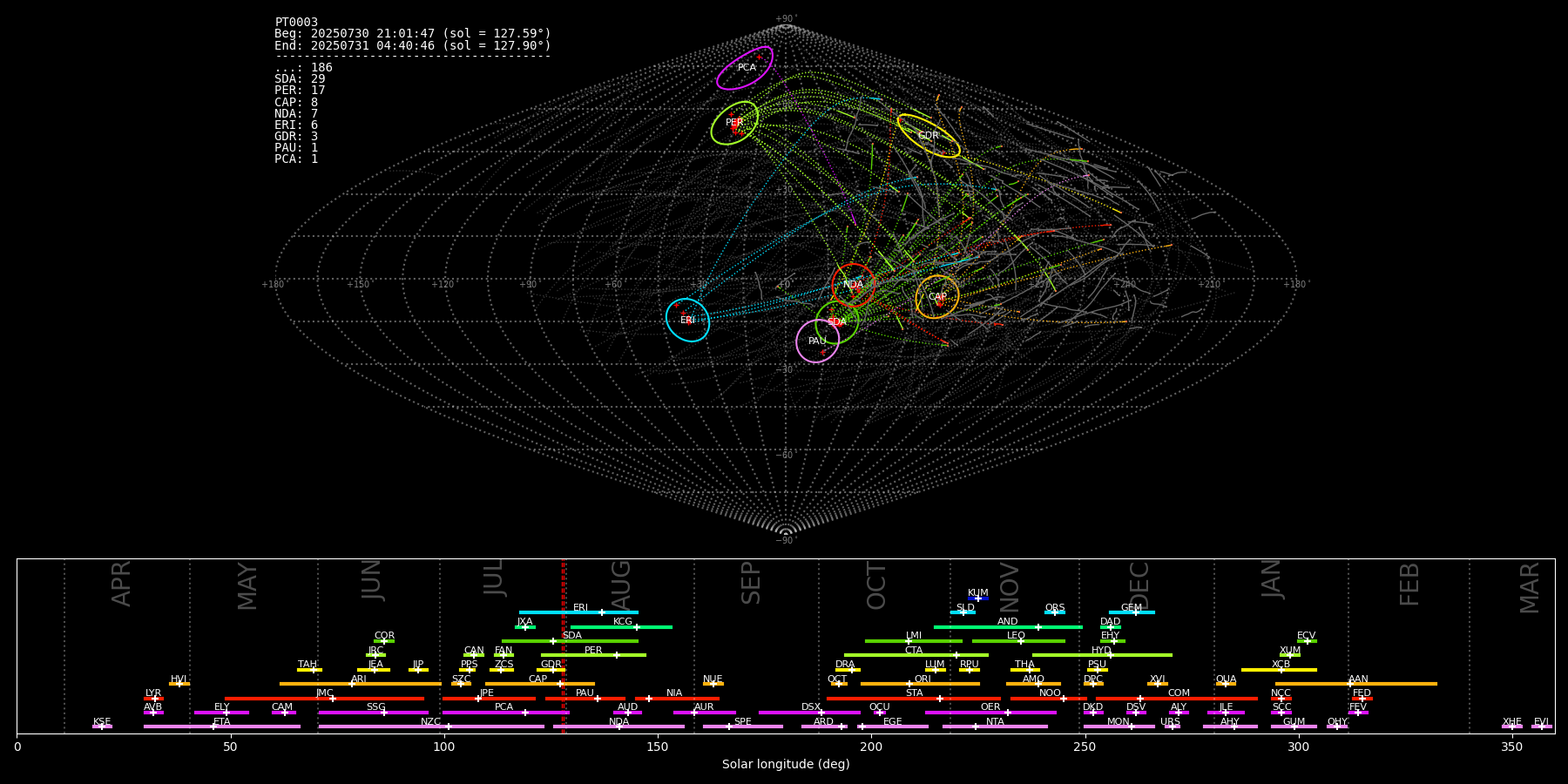Click the legend entry 'NDA: 7'
Image resolution: width=1568 pixels, height=784 pixels.
296,114
